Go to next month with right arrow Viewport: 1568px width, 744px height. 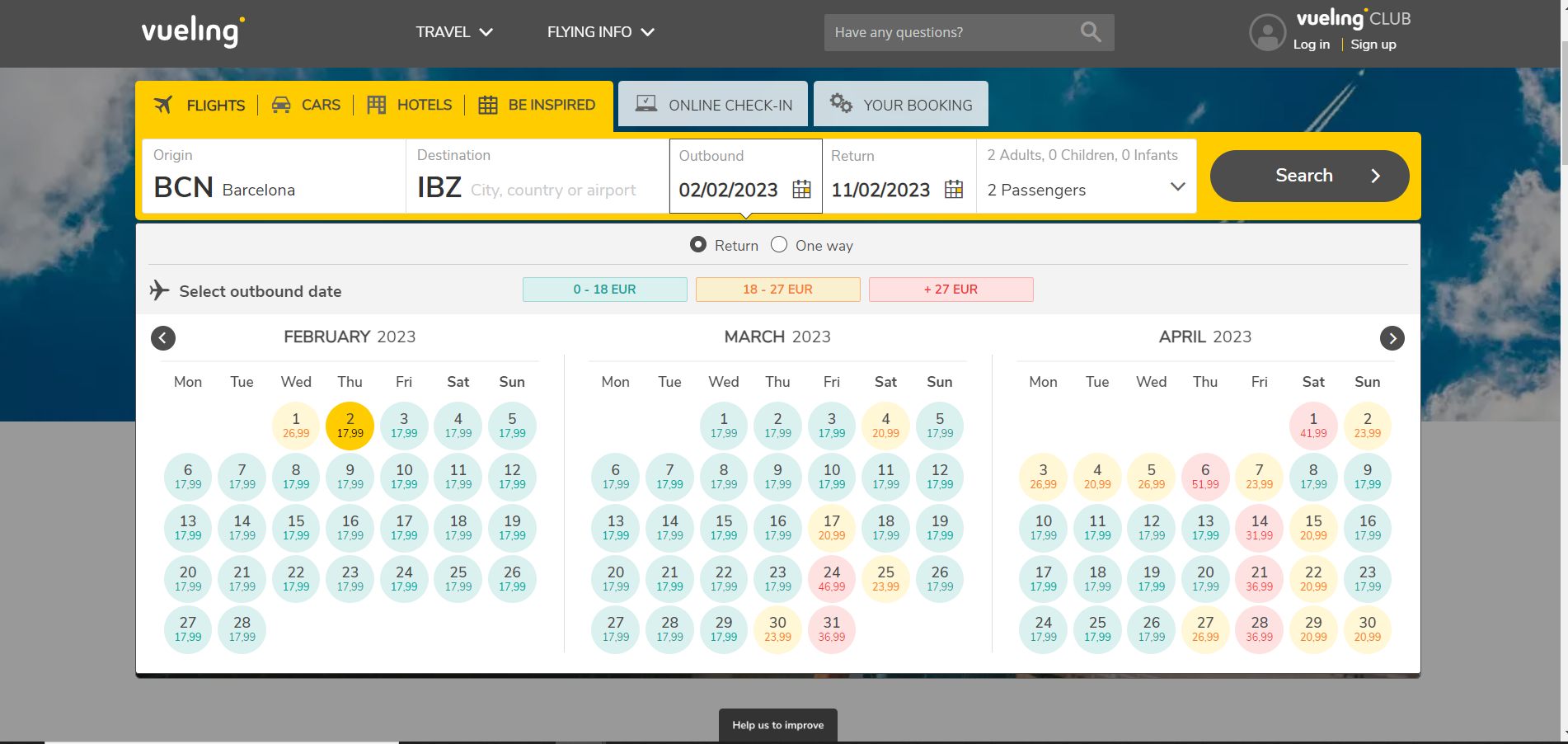[x=1392, y=338]
